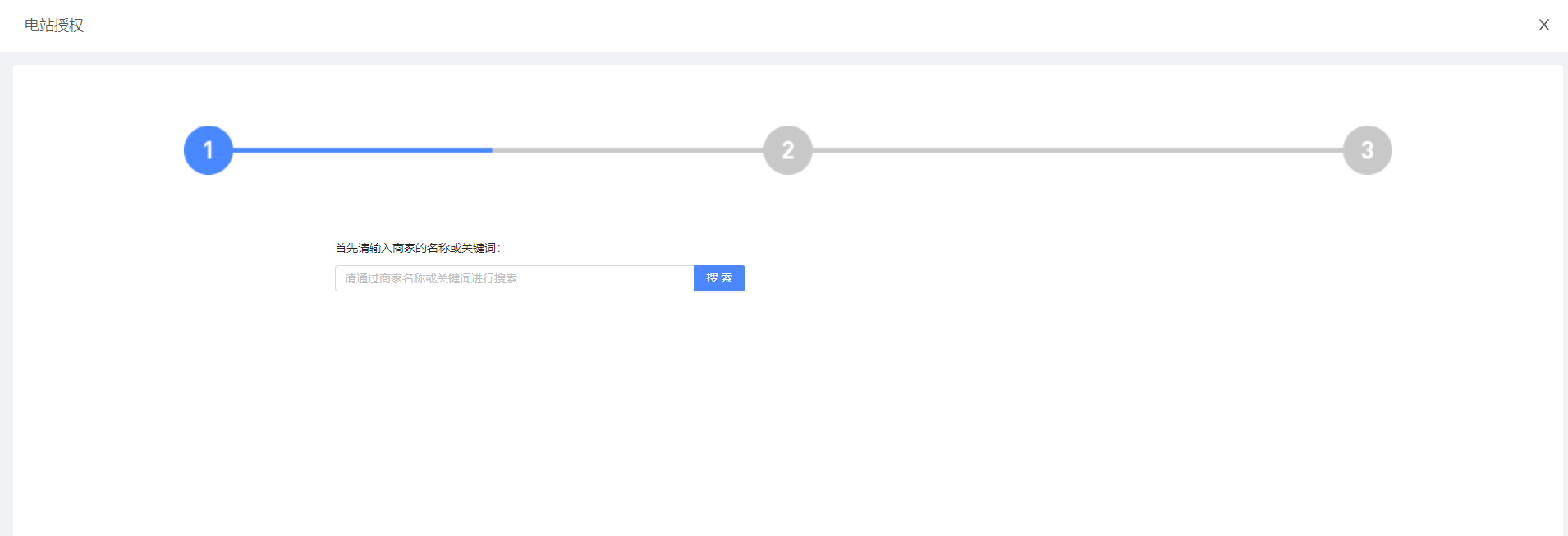Click the 首先请输入商家的名称或关键词 label
The width and height of the screenshot is (1568, 536).
point(417,248)
